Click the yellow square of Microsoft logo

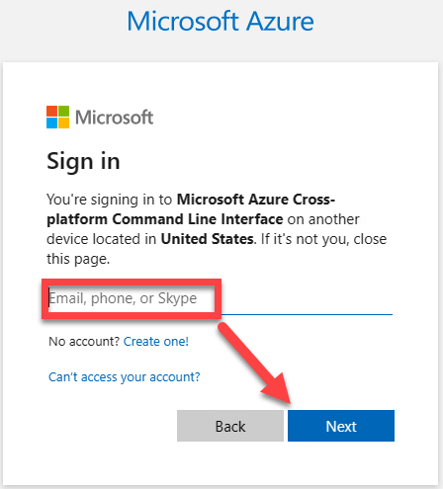click(x=64, y=123)
